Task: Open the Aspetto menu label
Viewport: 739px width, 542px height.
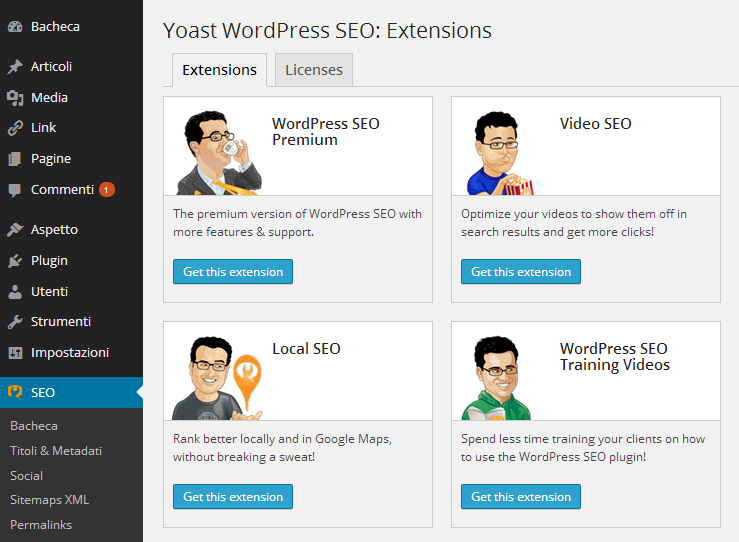Action: click(x=54, y=230)
